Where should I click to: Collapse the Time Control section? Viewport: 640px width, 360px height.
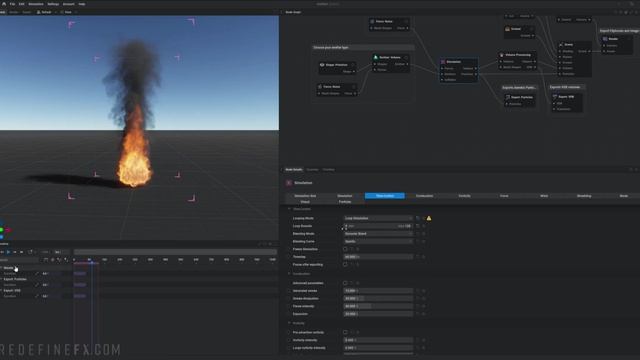point(289,209)
